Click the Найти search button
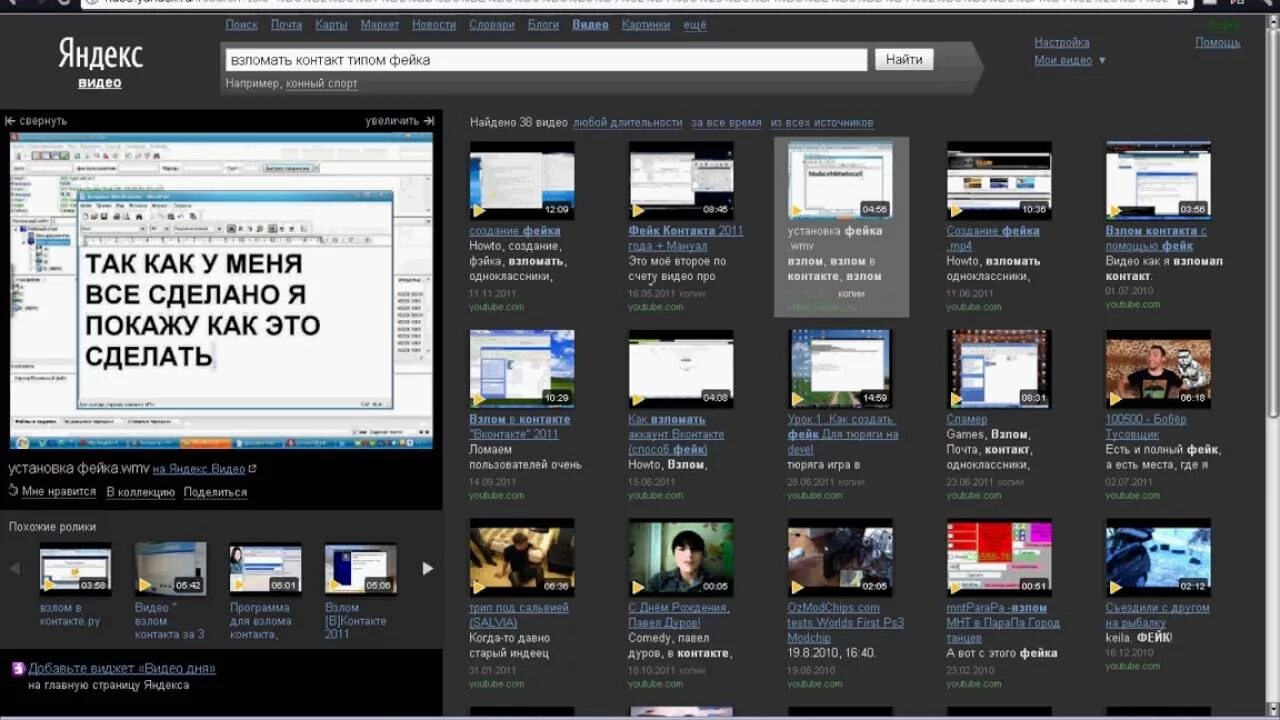The image size is (1280, 720). click(x=904, y=60)
